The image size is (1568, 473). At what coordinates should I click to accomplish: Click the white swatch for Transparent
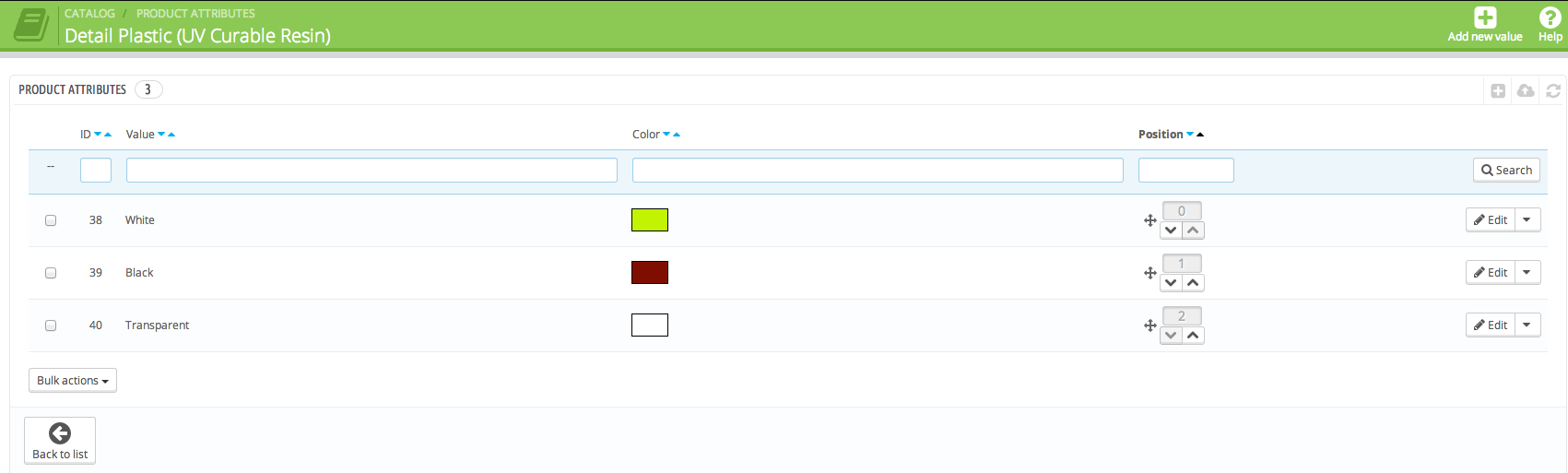[650, 325]
